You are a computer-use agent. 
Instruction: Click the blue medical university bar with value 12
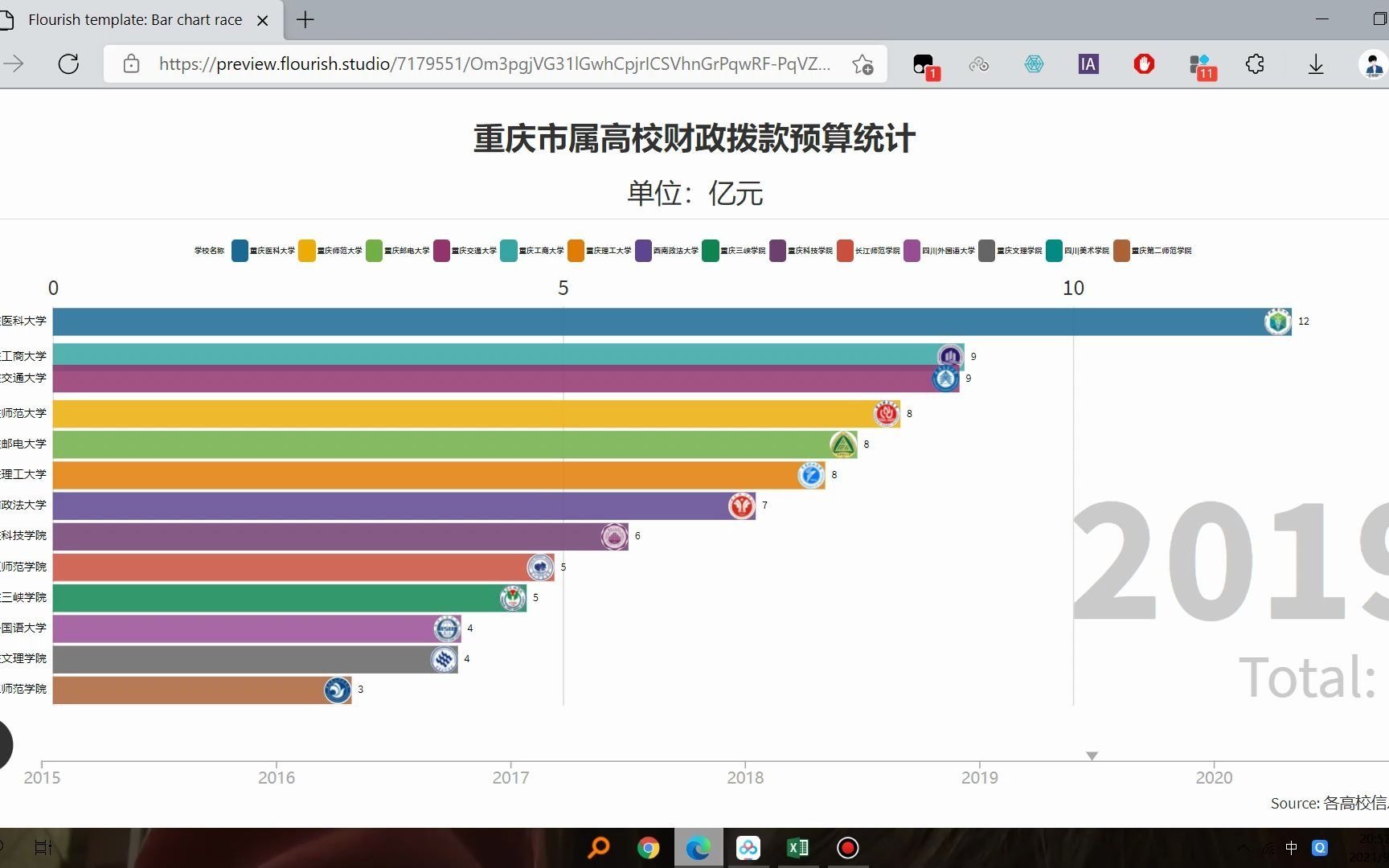click(x=672, y=321)
